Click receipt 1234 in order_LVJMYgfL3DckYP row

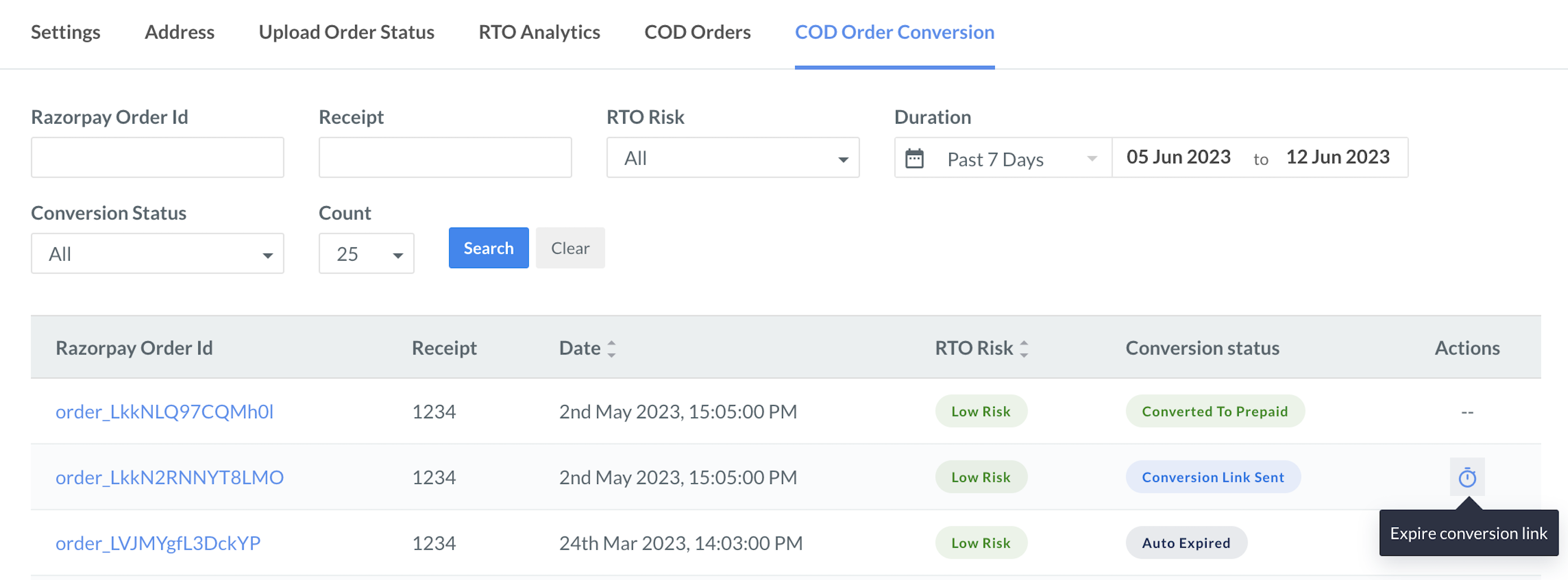(434, 543)
